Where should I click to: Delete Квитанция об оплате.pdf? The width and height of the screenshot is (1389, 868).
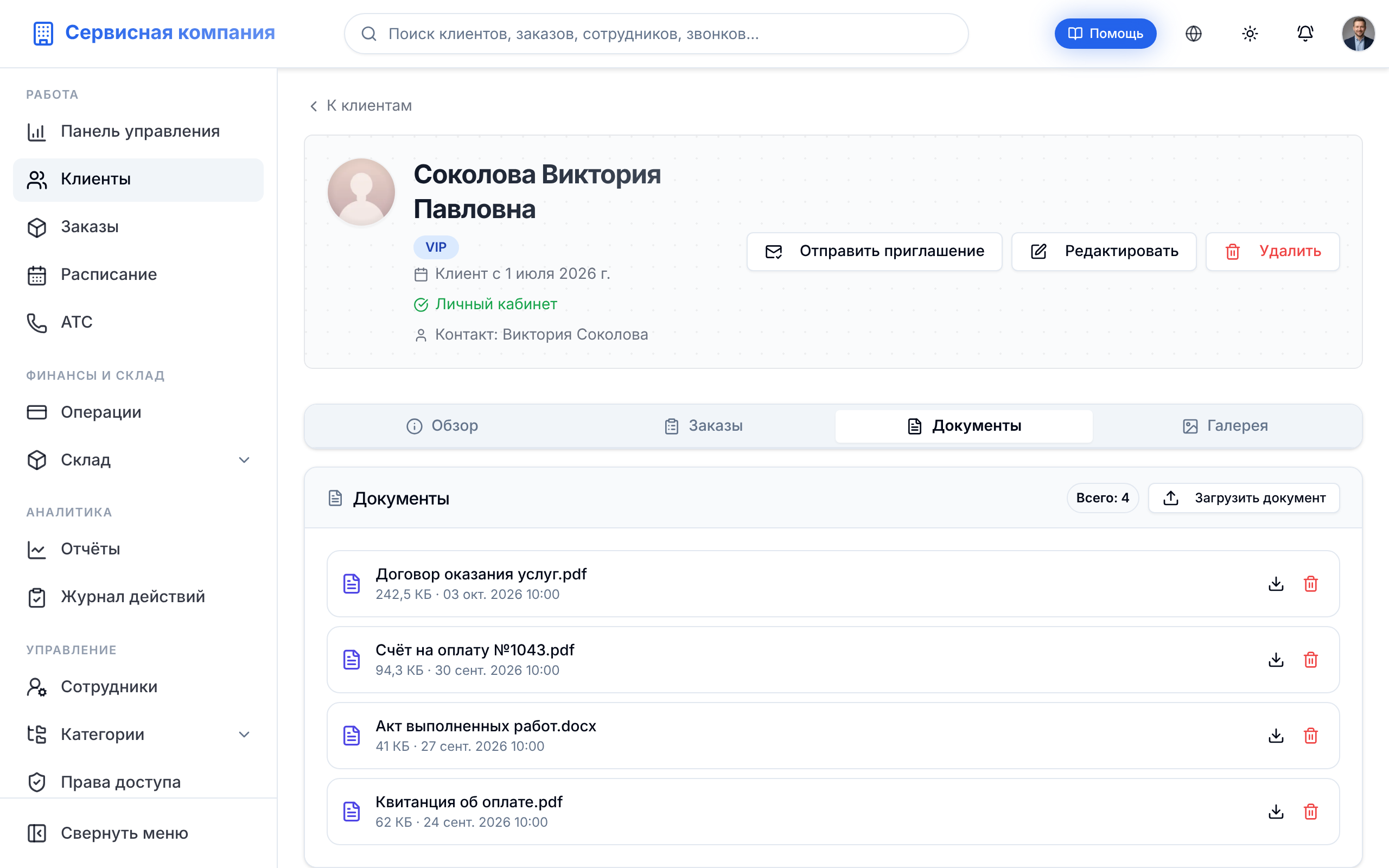1310,811
